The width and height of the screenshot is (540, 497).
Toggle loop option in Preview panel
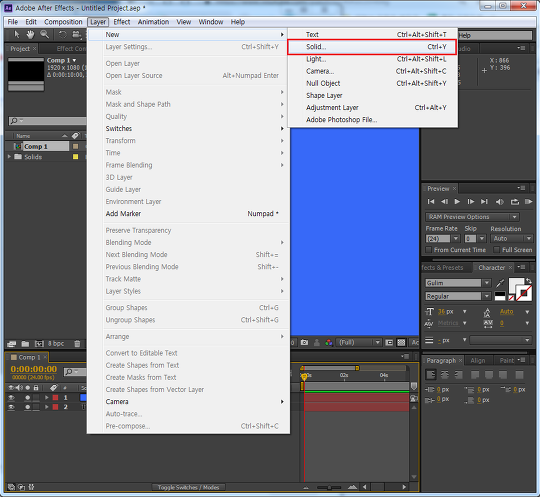515,202
